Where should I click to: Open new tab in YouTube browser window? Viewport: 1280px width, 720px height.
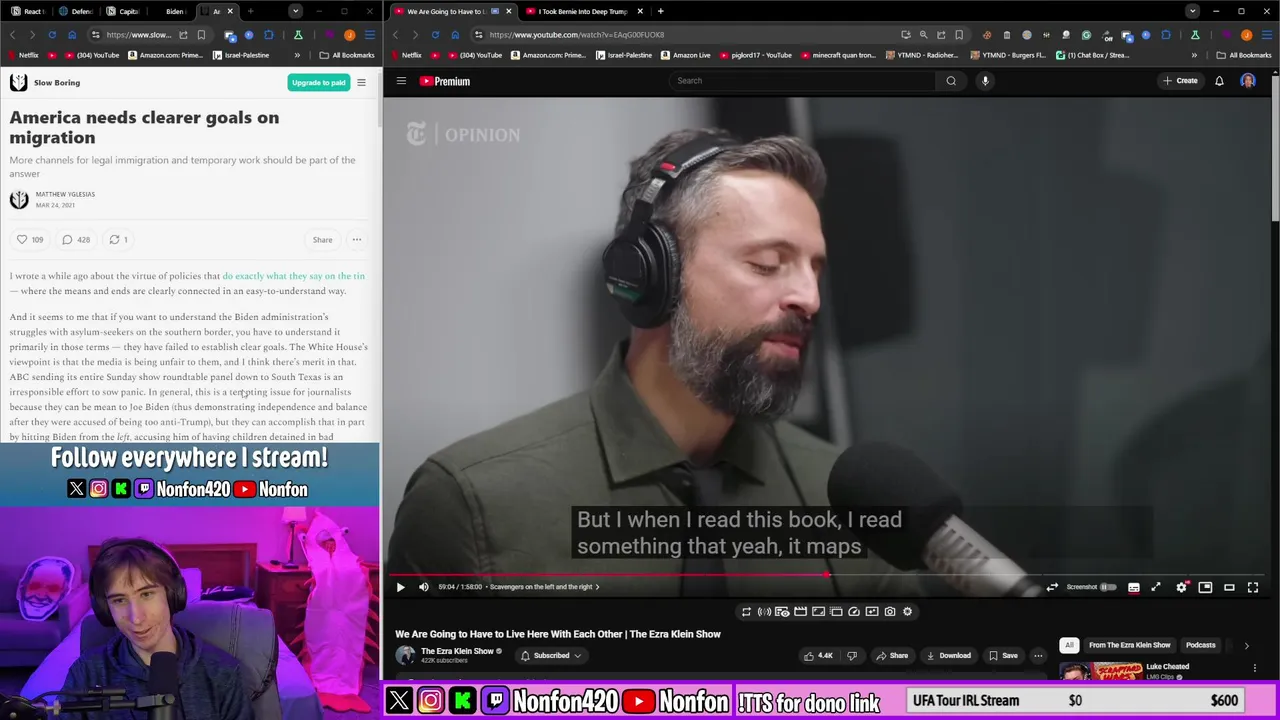click(660, 11)
